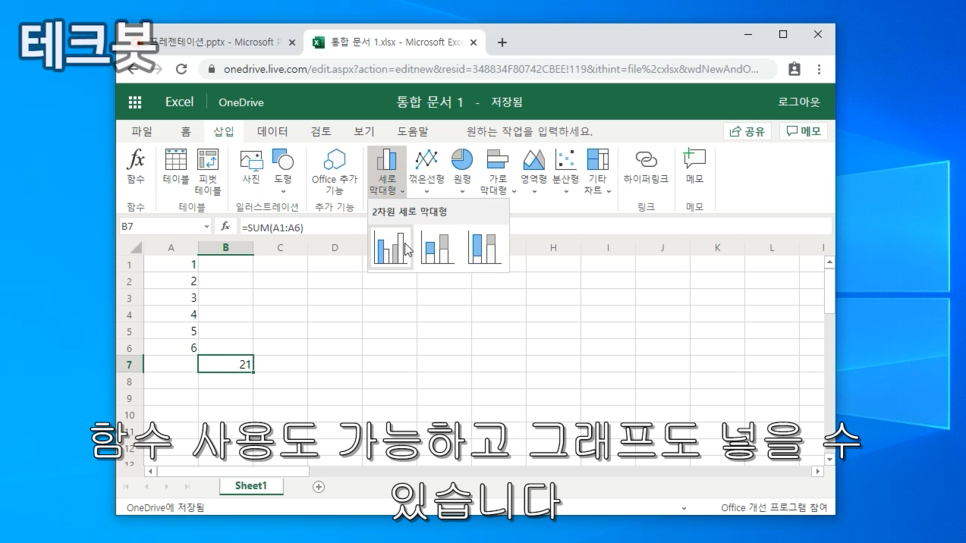Open the 보기 ribbon tab
The height and width of the screenshot is (543, 966).
(363, 131)
